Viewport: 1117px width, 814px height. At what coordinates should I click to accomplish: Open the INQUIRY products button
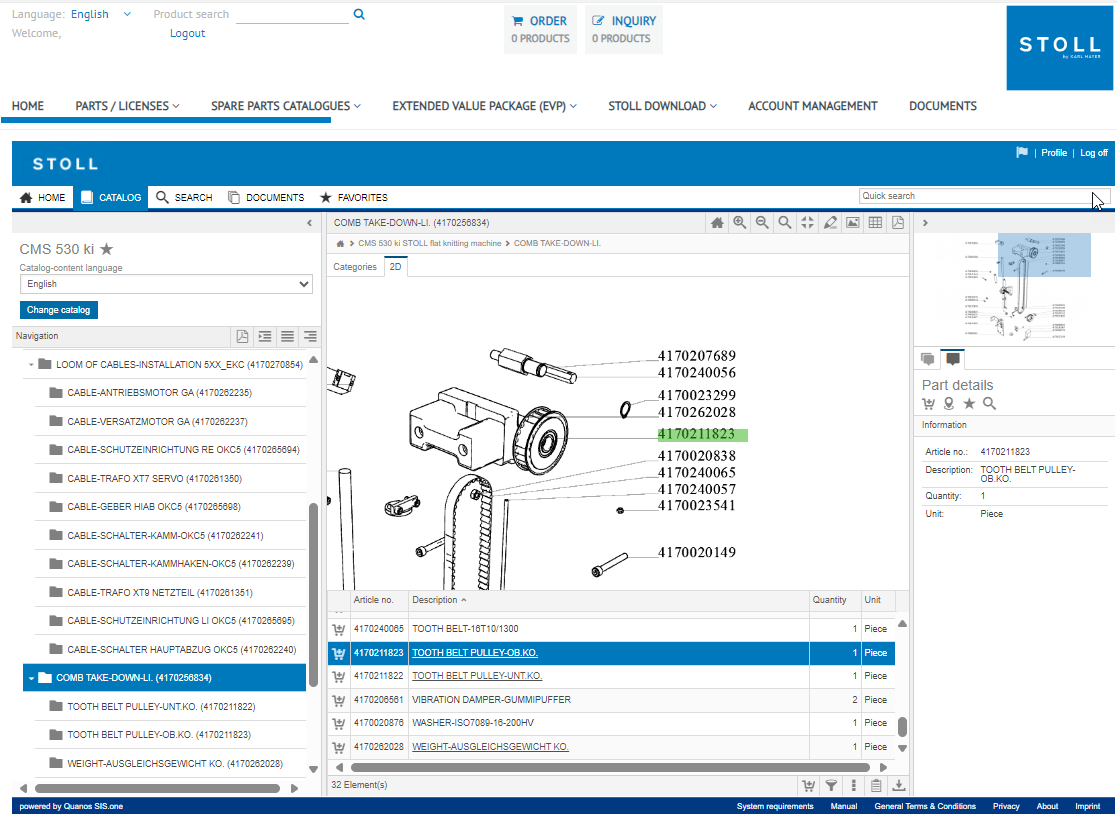(x=623, y=29)
